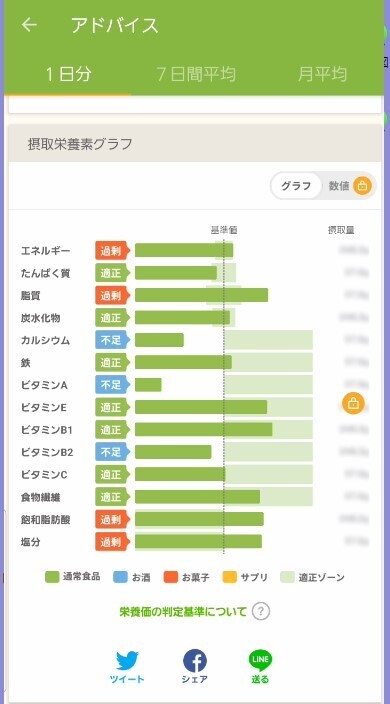Open the 月平均 tab
Viewport: 390px width, 704px height.
pyautogui.click(x=322, y=74)
